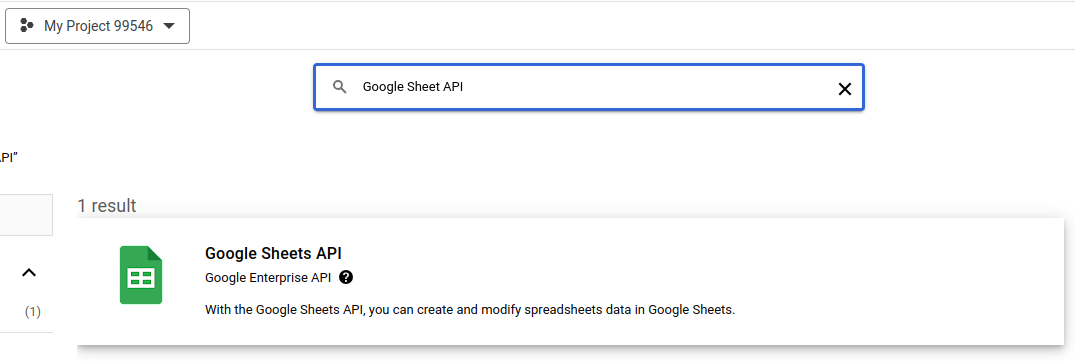Open the My Project 99546 dropdown arrow

click(169, 26)
